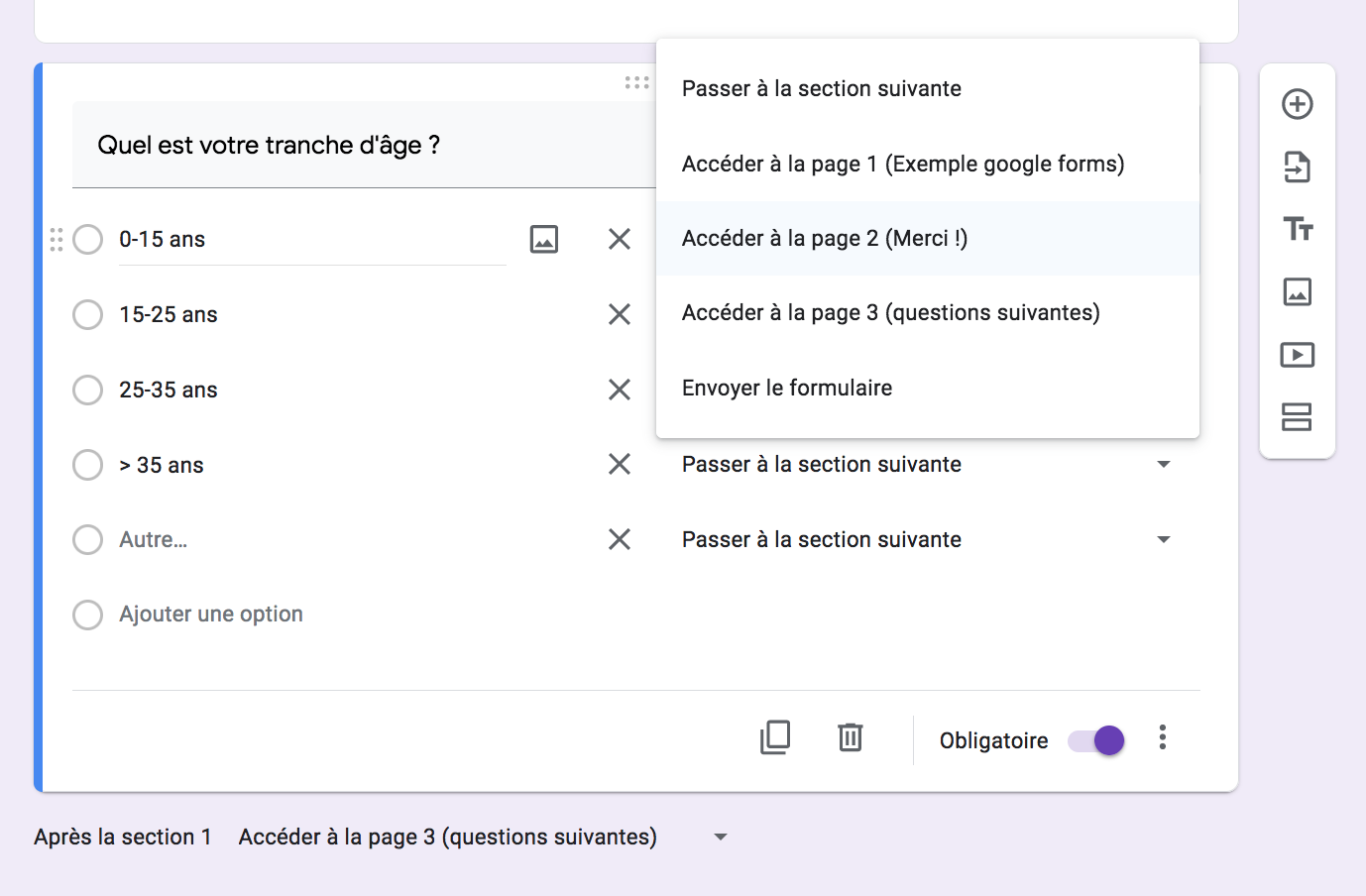Click the radio circle for 0-15 ans
Image resolution: width=1366 pixels, height=896 pixels.
(88, 239)
